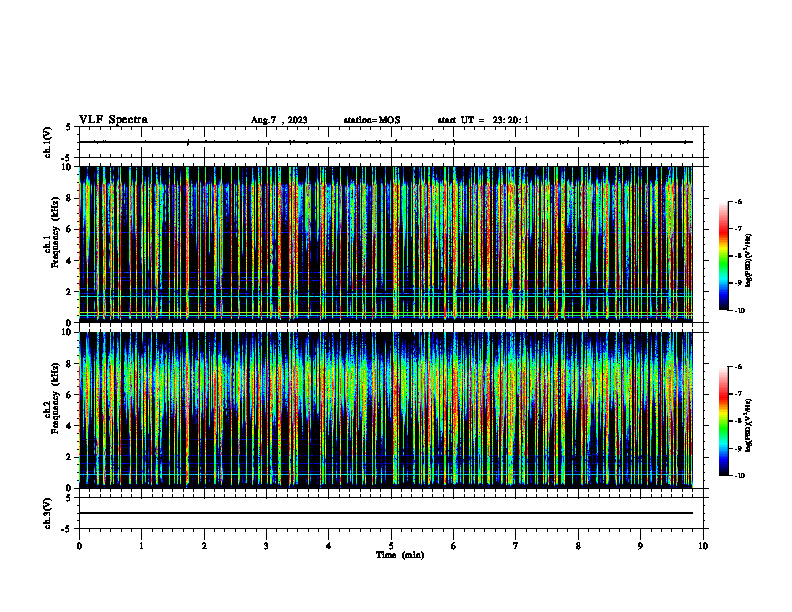Click time axis tick label '3'
This screenshot has height=612, width=792.
coord(266,546)
